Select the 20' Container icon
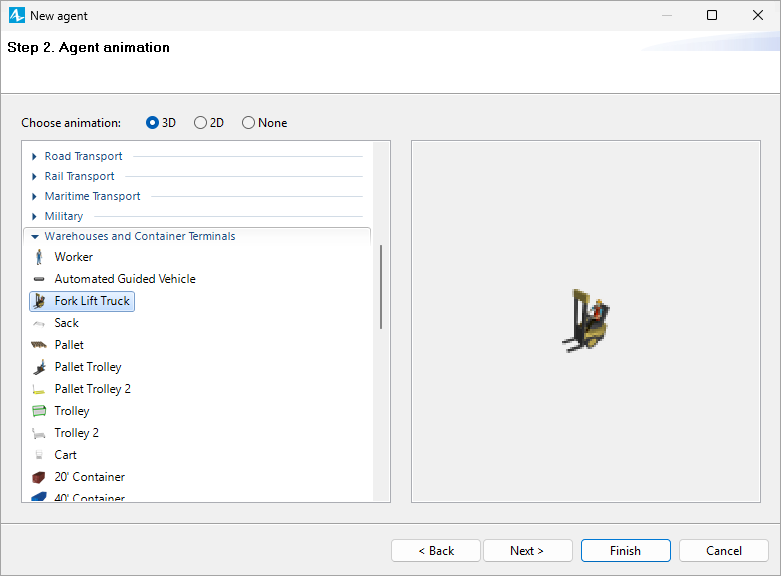The width and height of the screenshot is (781, 576). click(39, 477)
